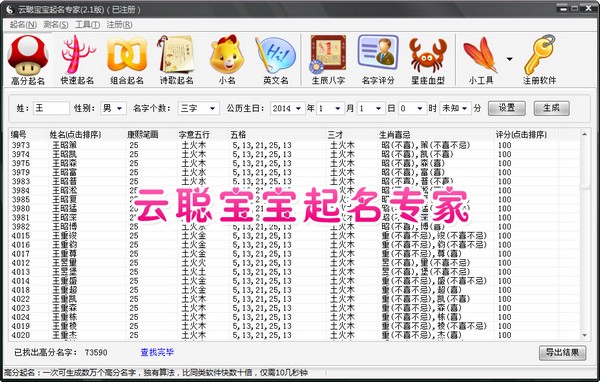Click 注册软件 key icon

click(539, 60)
